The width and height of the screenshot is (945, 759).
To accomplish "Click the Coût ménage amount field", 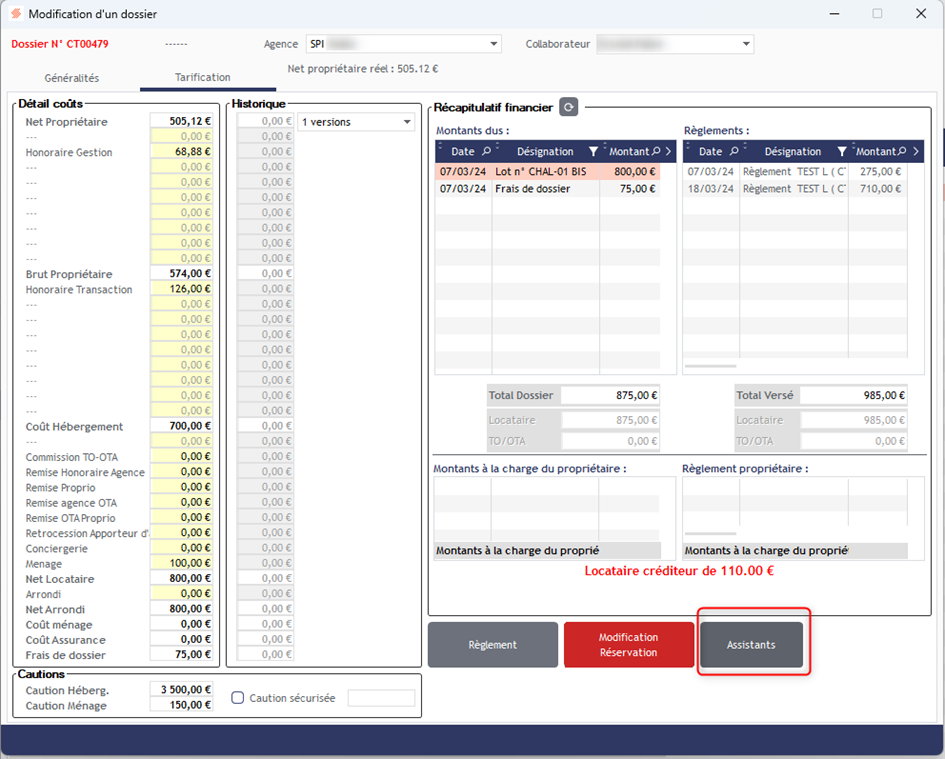I will point(181,624).
